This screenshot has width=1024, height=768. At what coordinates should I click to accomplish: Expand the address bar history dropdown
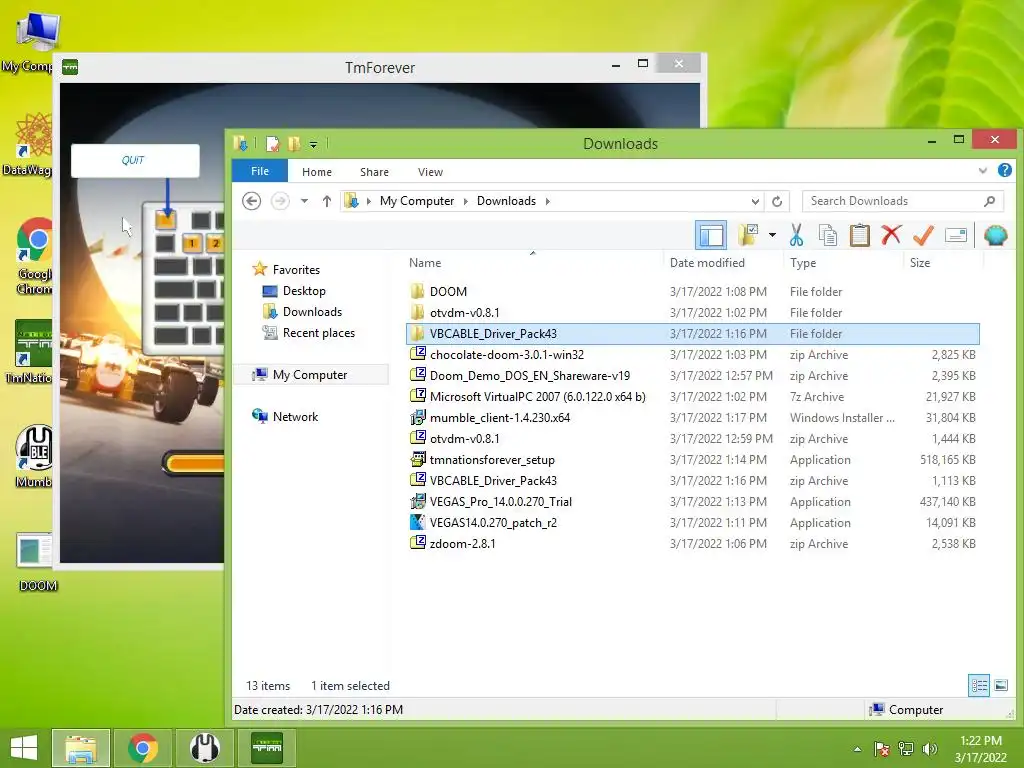tap(755, 201)
